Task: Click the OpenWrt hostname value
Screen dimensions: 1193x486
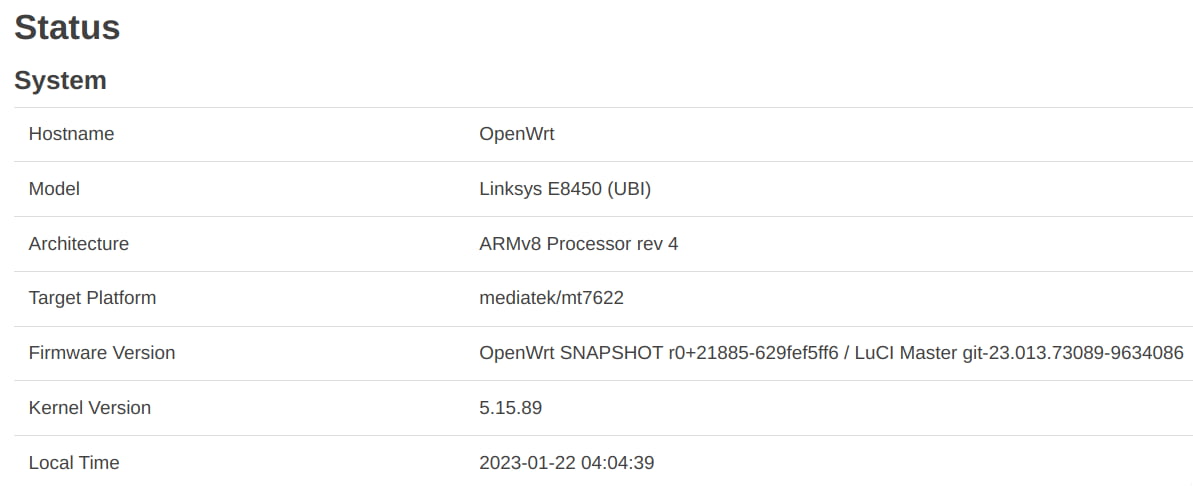Action: click(x=517, y=134)
